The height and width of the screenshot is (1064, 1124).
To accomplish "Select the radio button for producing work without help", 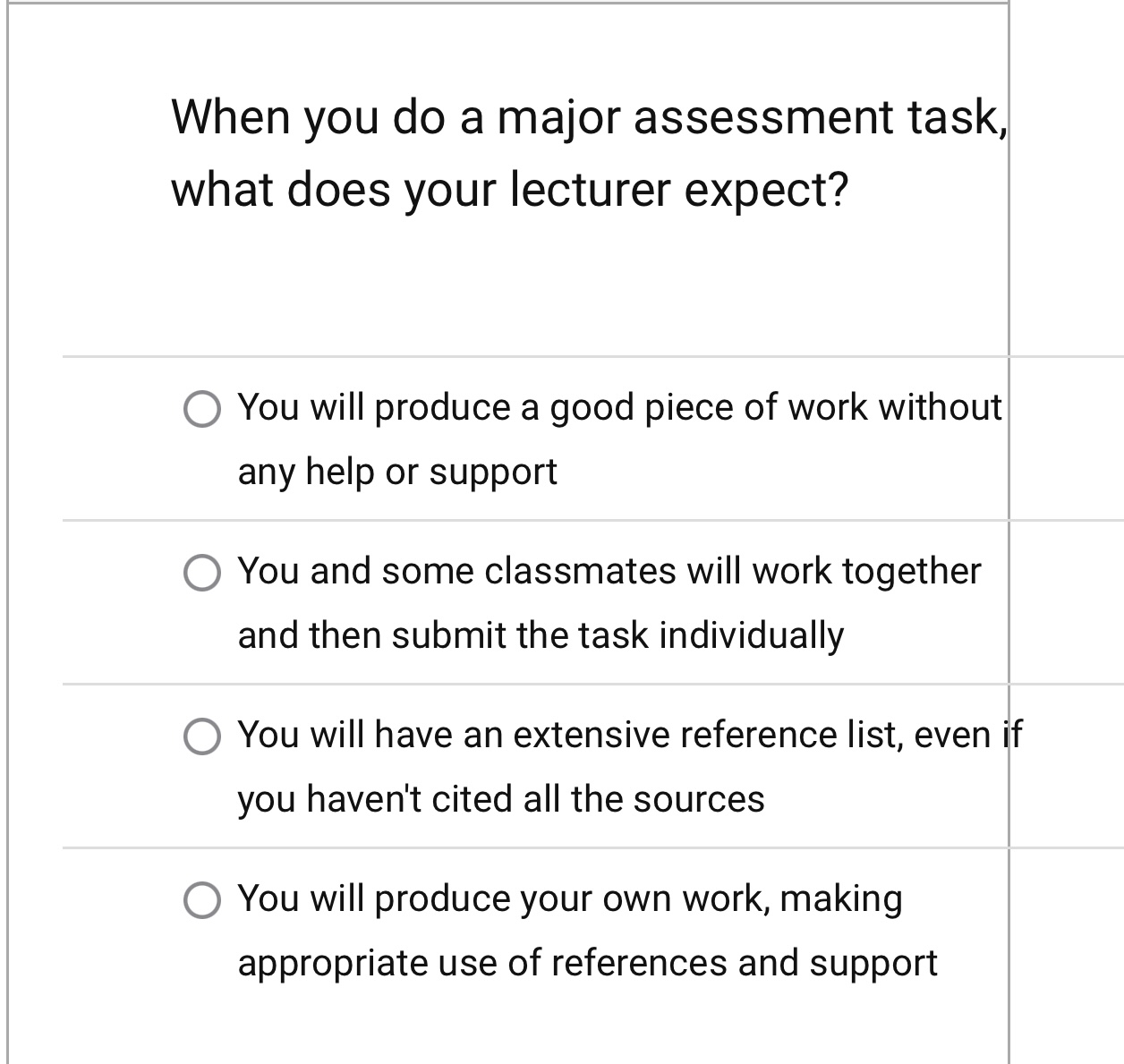I will point(202,410).
